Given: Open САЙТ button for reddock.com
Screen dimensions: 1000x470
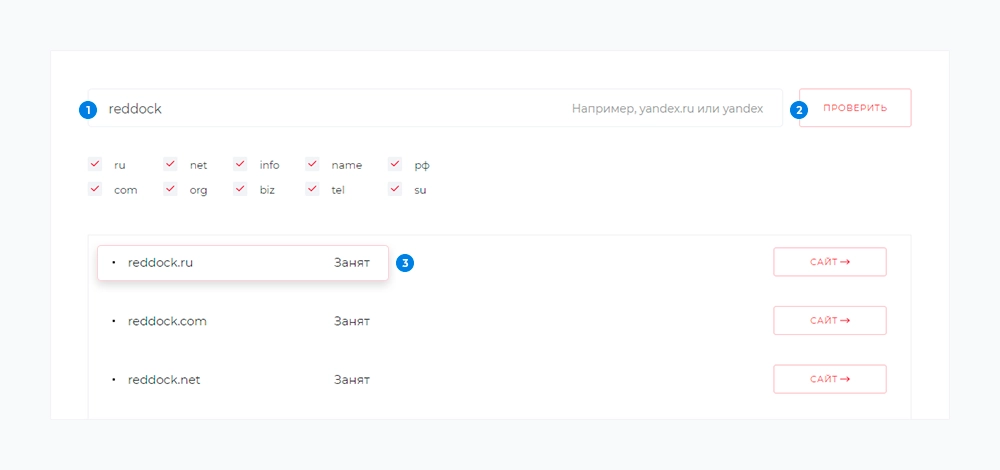Looking at the screenshot, I should [x=829, y=321].
